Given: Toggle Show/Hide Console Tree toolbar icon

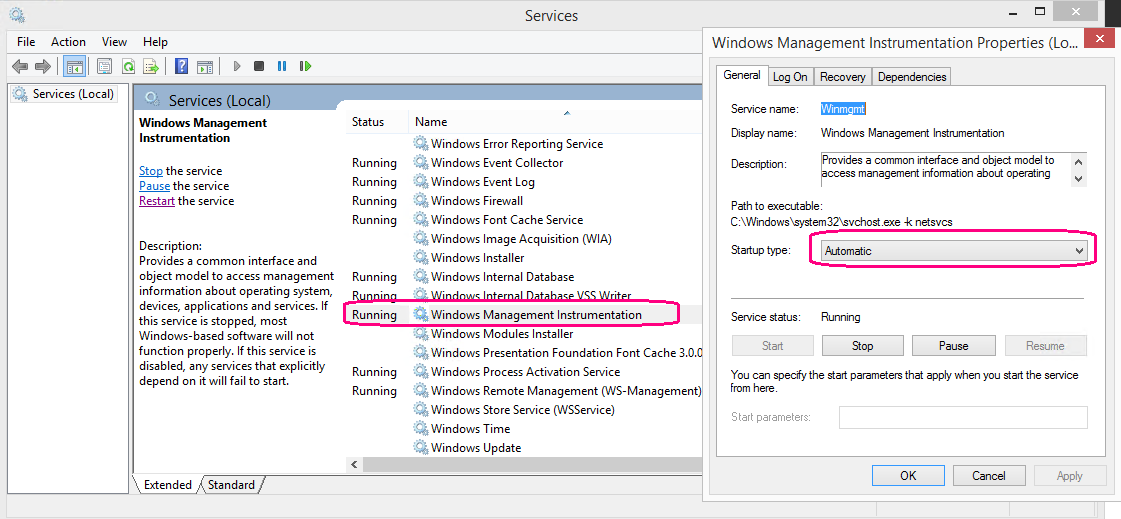Looking at the screenshot, I should coord(74,66).
